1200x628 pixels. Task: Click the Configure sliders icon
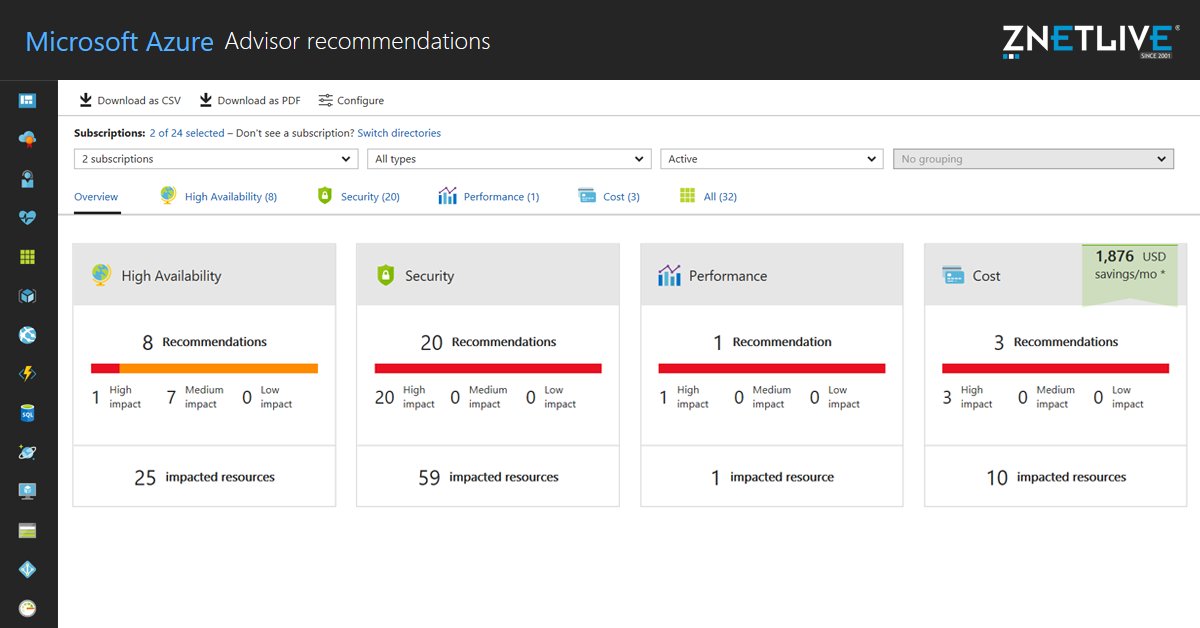[325, 100]
